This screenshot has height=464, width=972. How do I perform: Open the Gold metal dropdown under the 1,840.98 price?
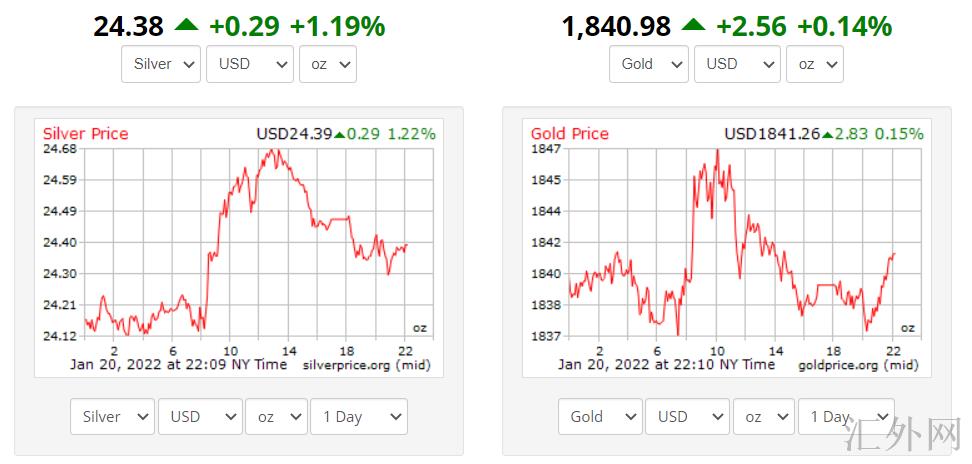click(x=649, y=64)
